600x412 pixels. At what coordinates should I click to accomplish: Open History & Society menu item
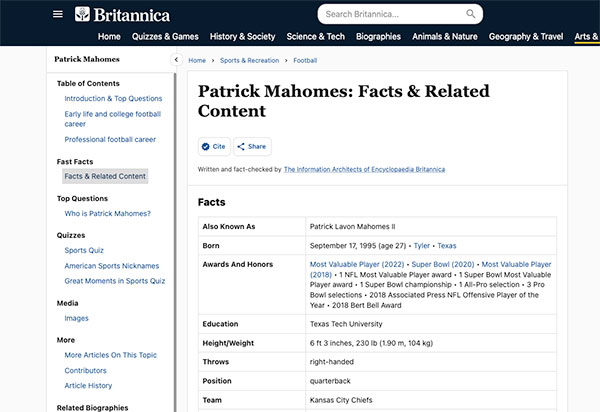click(243, 37)
